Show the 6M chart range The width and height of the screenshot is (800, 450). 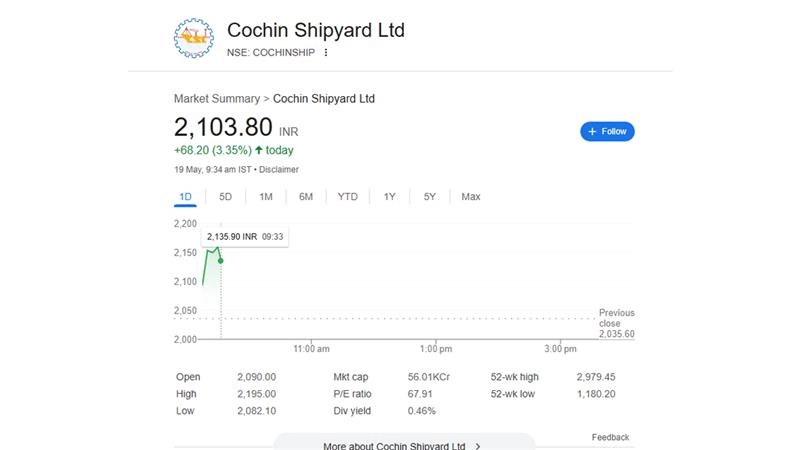306,197
